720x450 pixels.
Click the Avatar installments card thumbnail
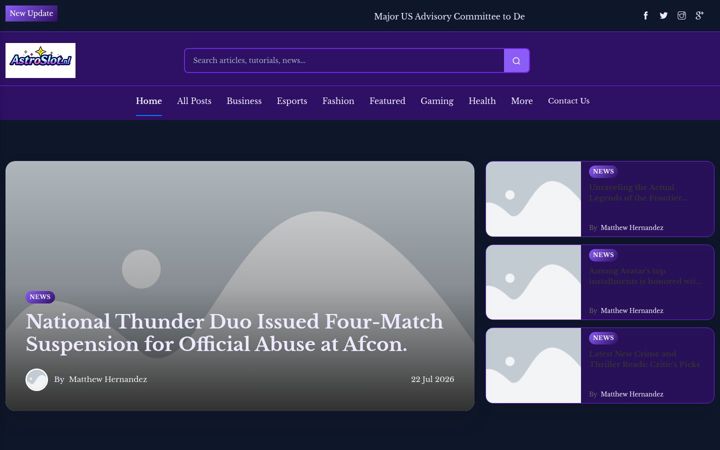click(x=533, y=282)
